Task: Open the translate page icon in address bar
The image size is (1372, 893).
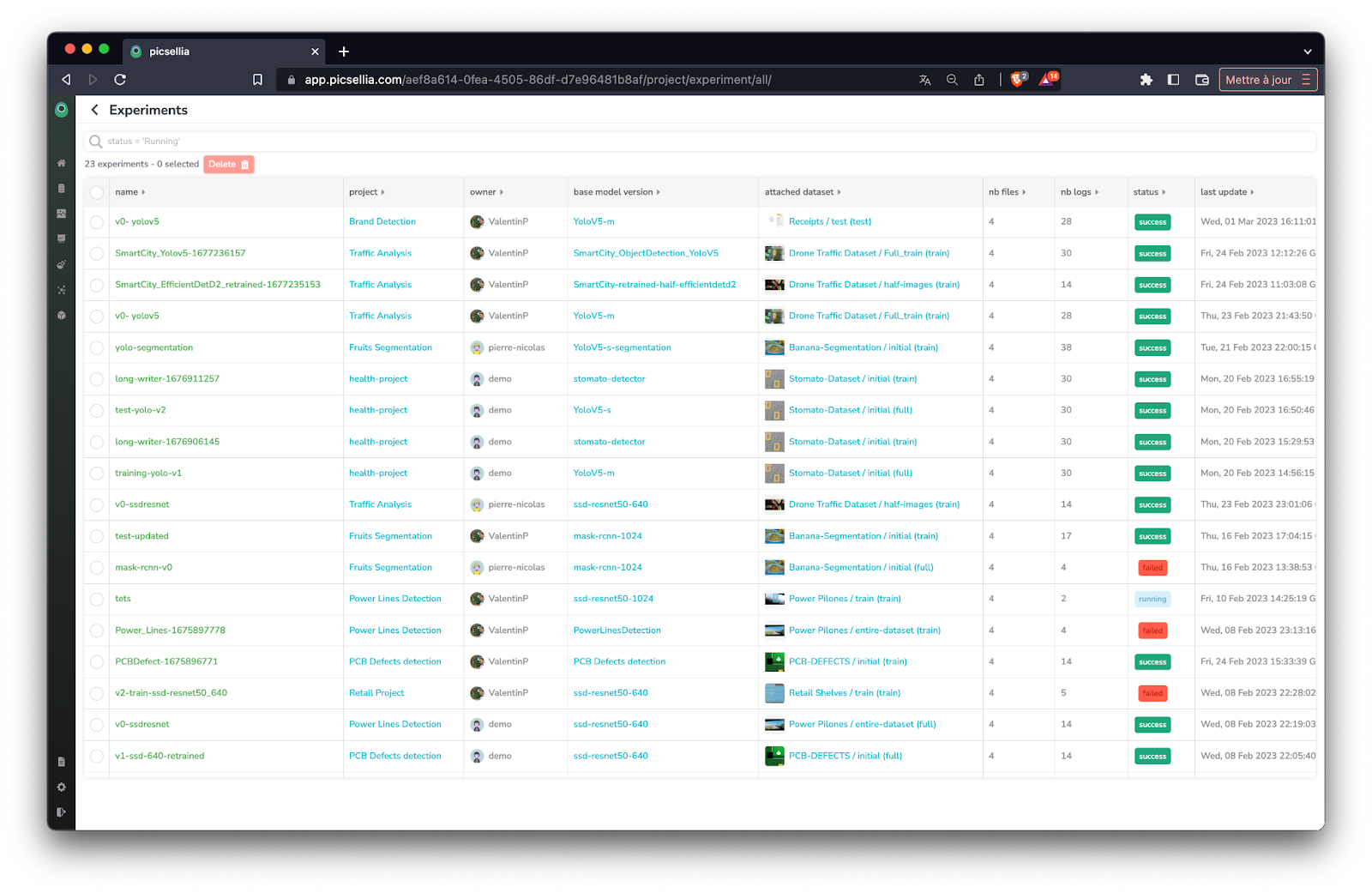Action: tap(924, 80)
